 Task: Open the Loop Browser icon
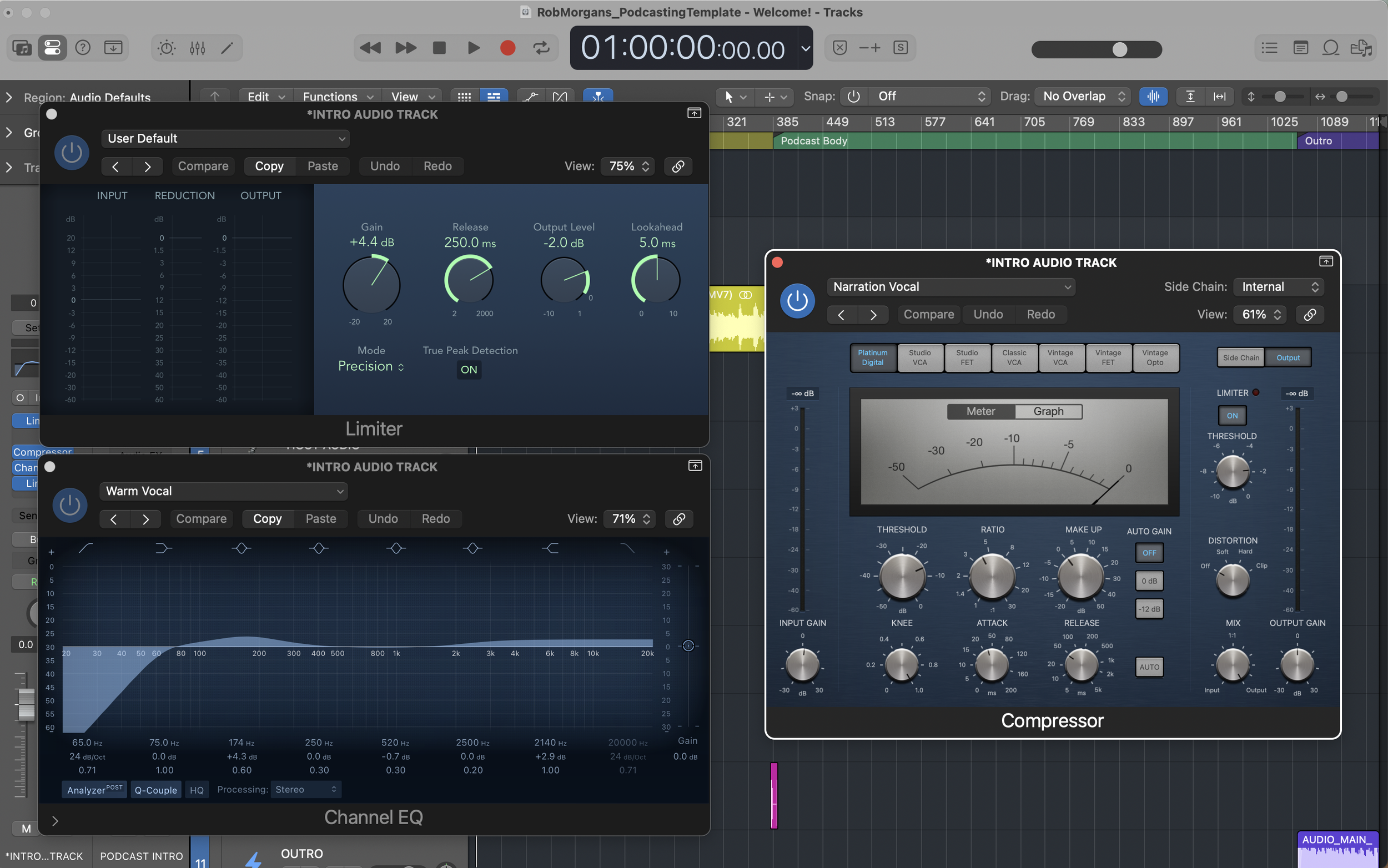(1331, 48)
